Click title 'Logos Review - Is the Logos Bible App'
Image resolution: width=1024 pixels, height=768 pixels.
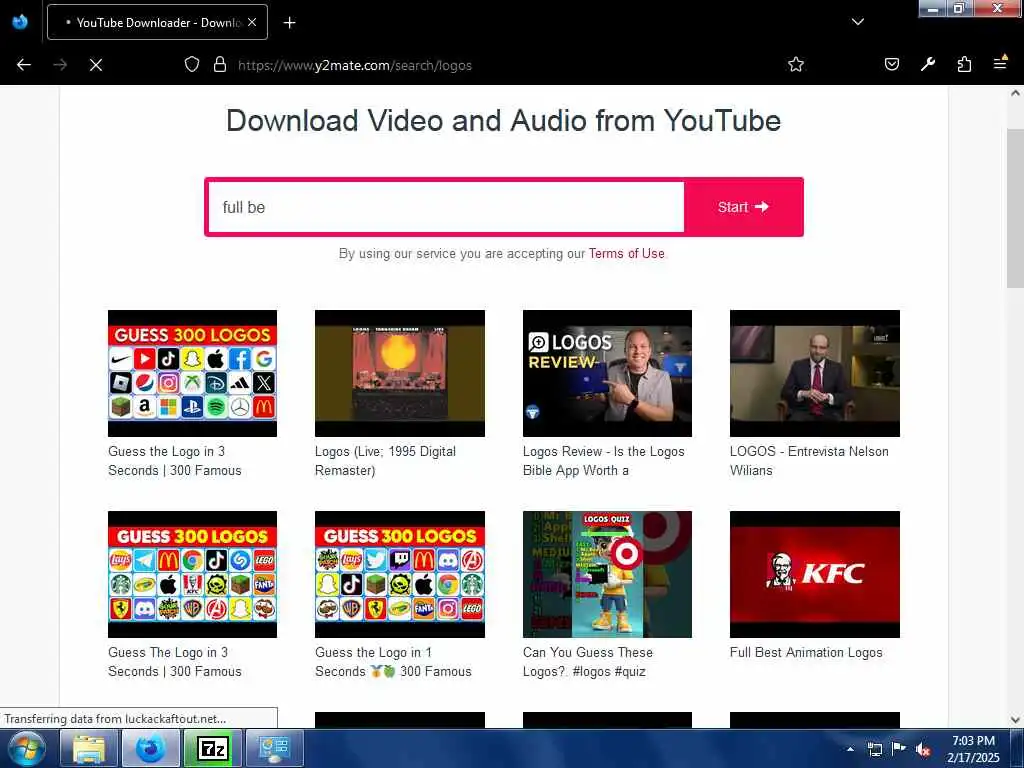[x=603, y=461]
